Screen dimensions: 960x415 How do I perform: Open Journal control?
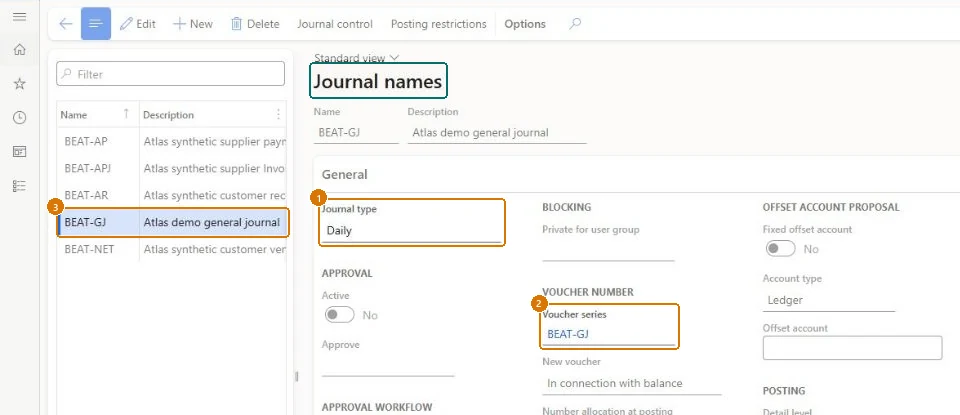tap(335, 24)
